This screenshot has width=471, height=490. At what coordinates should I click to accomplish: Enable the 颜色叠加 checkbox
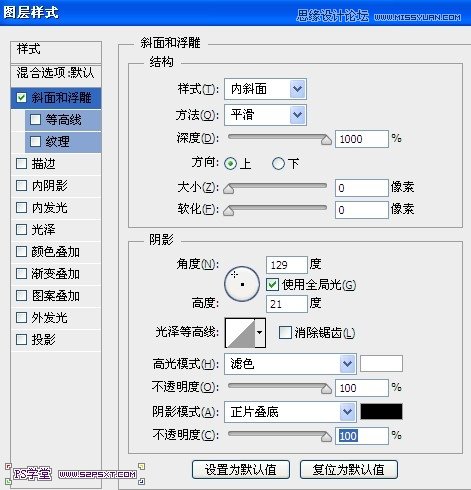pyautogui.click(x=21, y=252)
